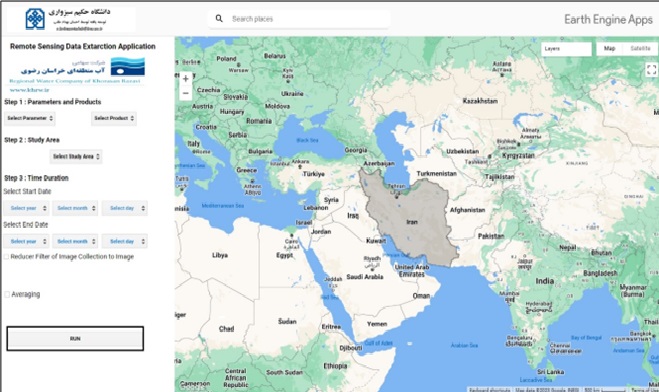Check the Averaging checkbox

pyautogui.click(x=7, y=295)
